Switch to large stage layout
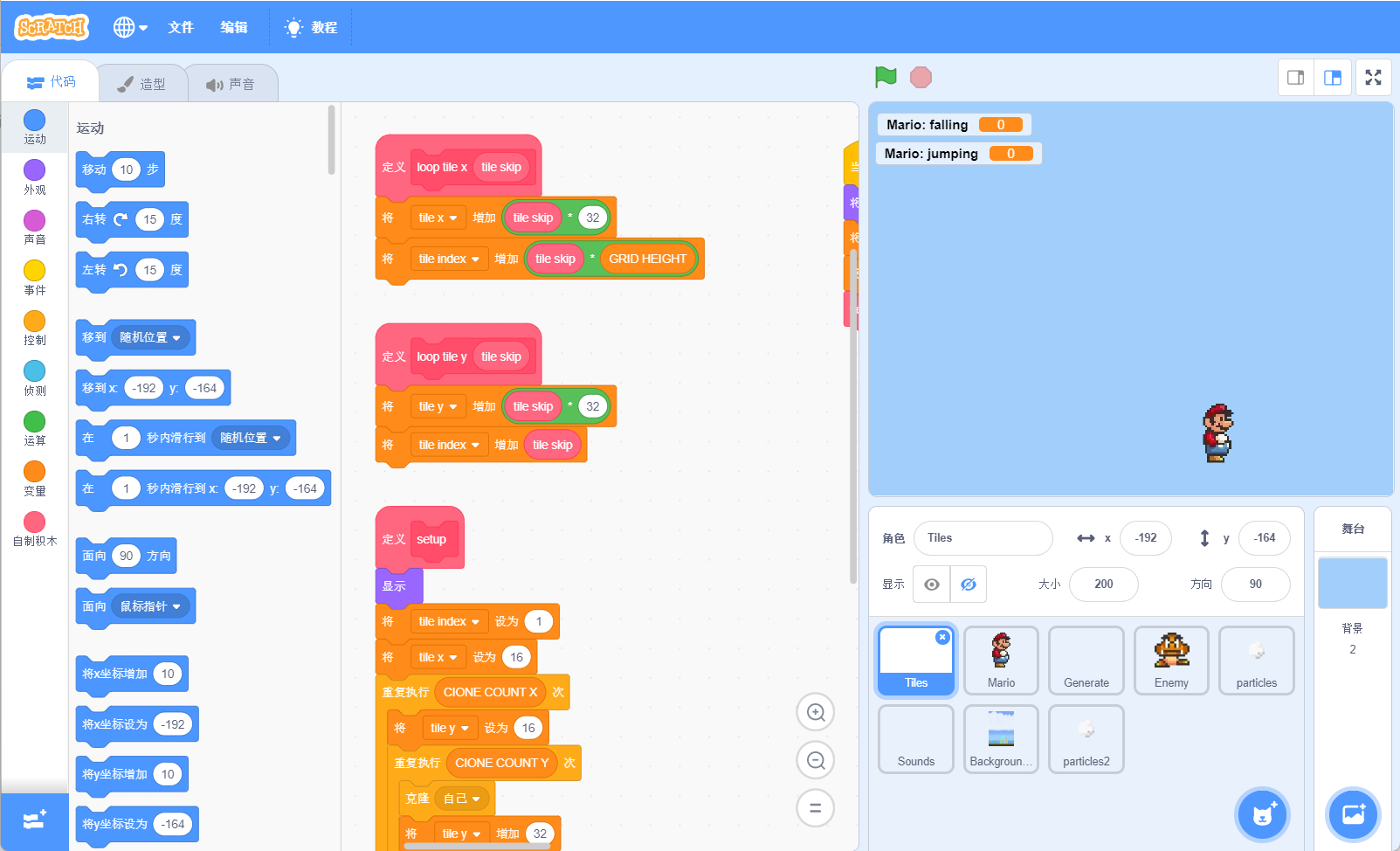The image size is (1400, 851). coord(1333,78)
